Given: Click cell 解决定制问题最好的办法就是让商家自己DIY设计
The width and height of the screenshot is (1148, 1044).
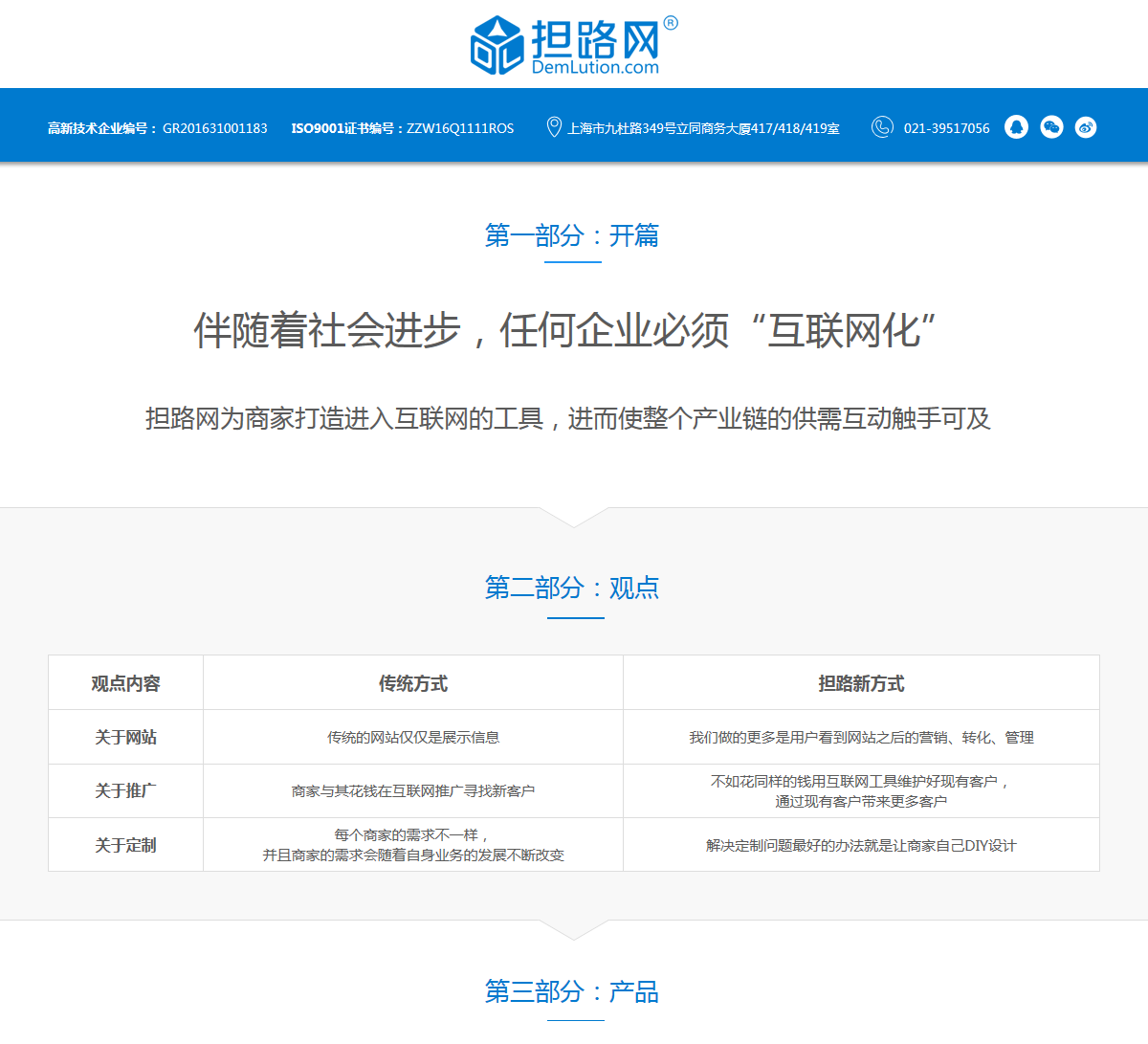Looking at the screenshot, I should click(x=861, y=846).
